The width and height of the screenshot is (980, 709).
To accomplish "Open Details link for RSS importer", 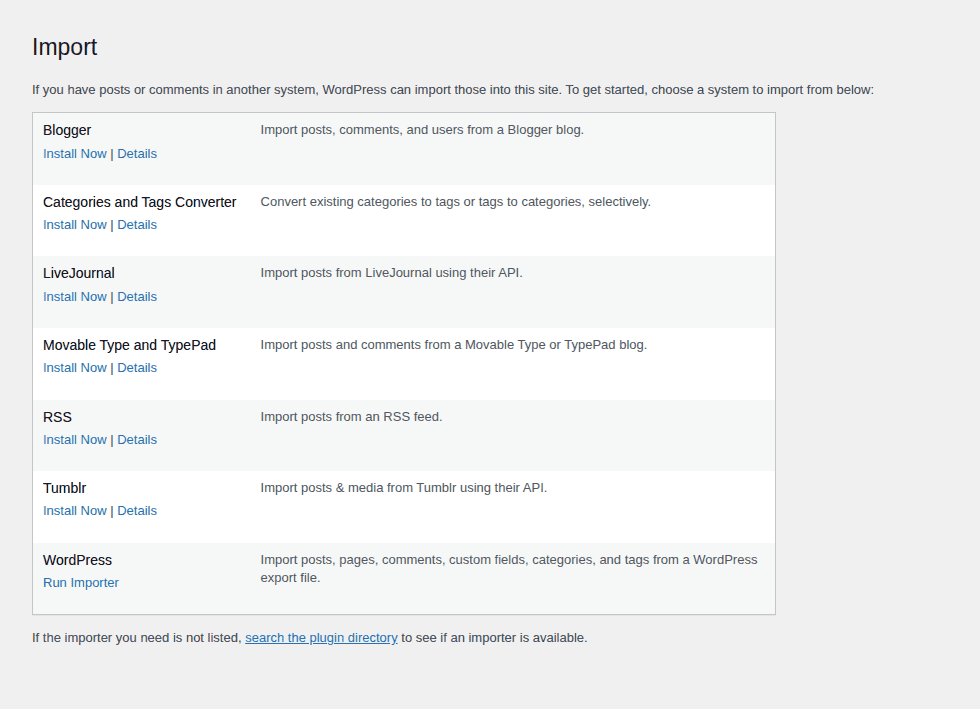I will click(137, 440).
